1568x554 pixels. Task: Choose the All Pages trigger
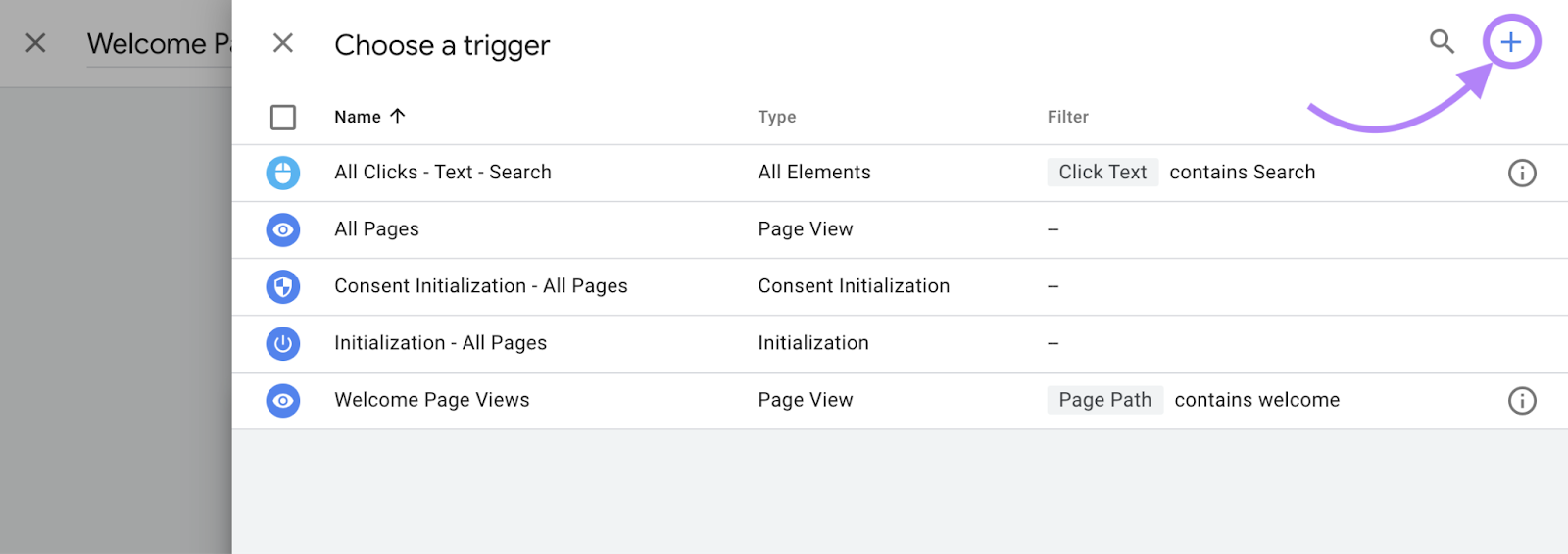coord(376,229)
